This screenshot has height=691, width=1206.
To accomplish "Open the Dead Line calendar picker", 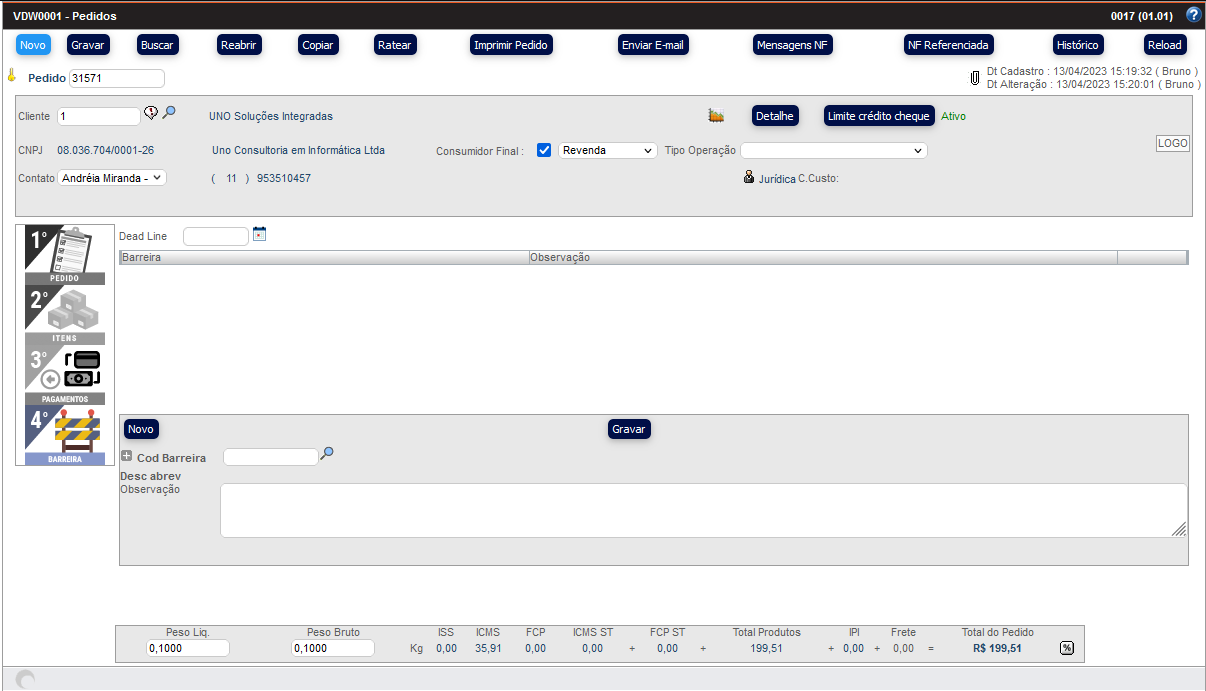I will 260,234.
